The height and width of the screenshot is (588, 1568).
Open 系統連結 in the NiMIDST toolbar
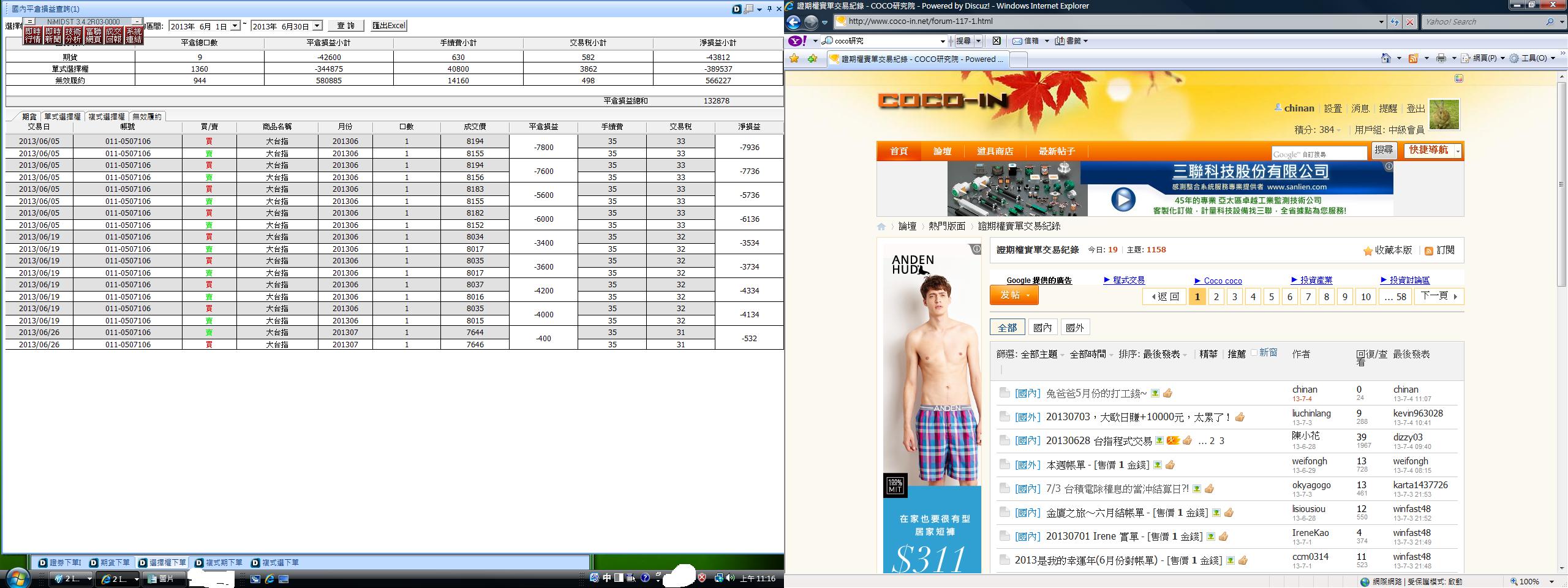[134, 36]
